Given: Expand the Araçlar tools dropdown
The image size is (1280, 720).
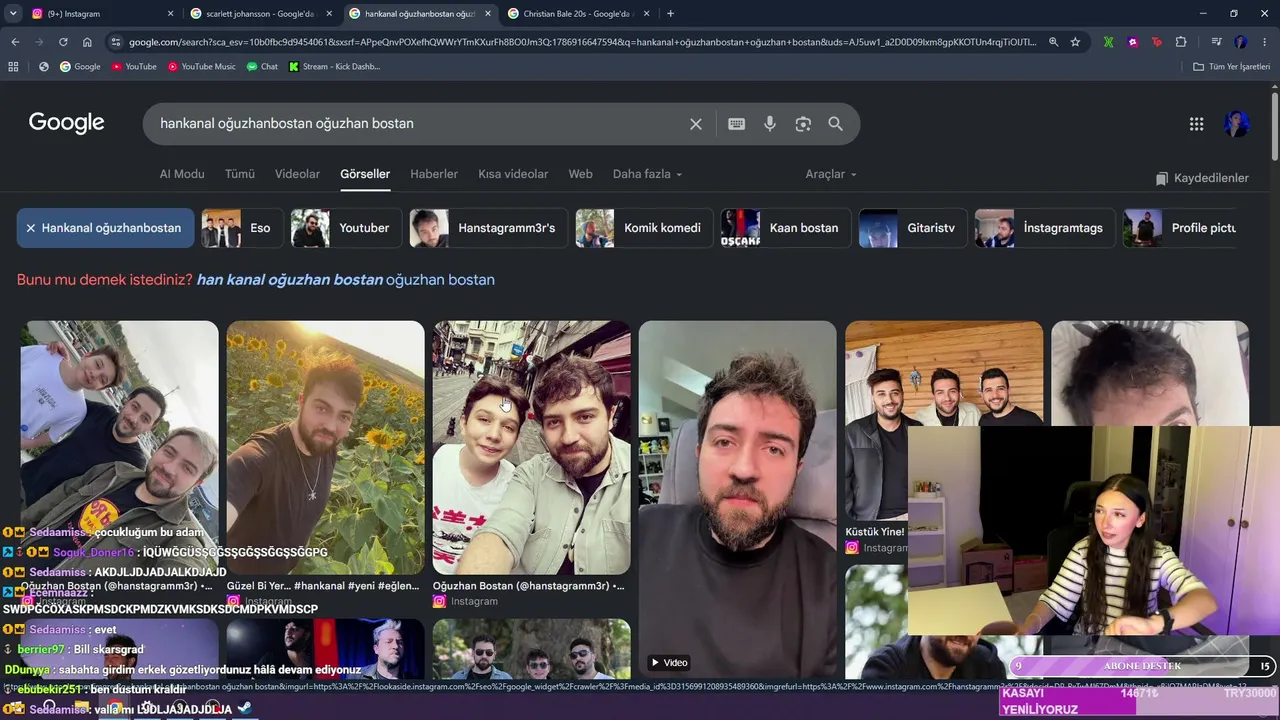Looking at the screenshot, I should [x=831, y=174].
